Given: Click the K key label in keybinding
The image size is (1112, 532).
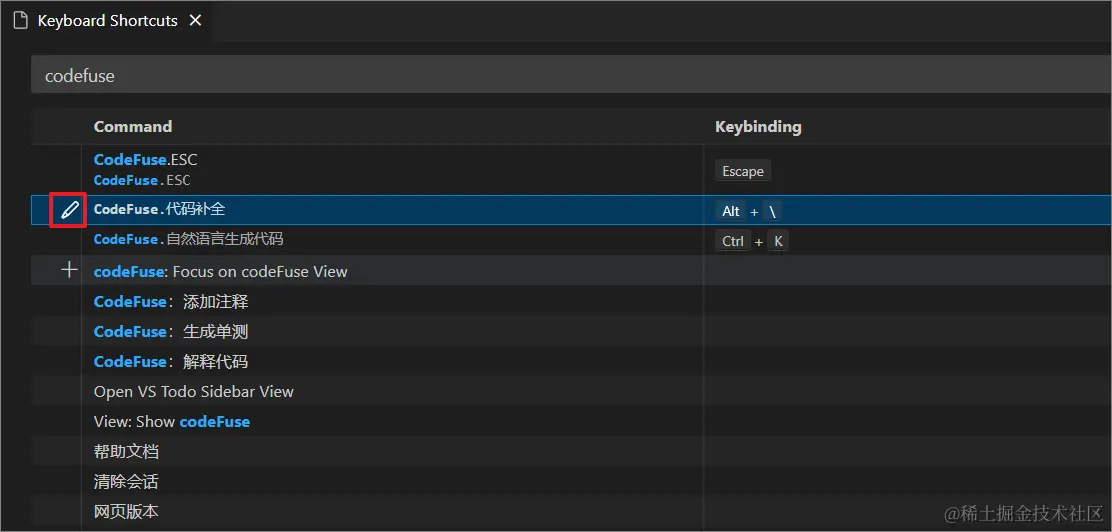Looking at the screenshot, I should 777,241.
